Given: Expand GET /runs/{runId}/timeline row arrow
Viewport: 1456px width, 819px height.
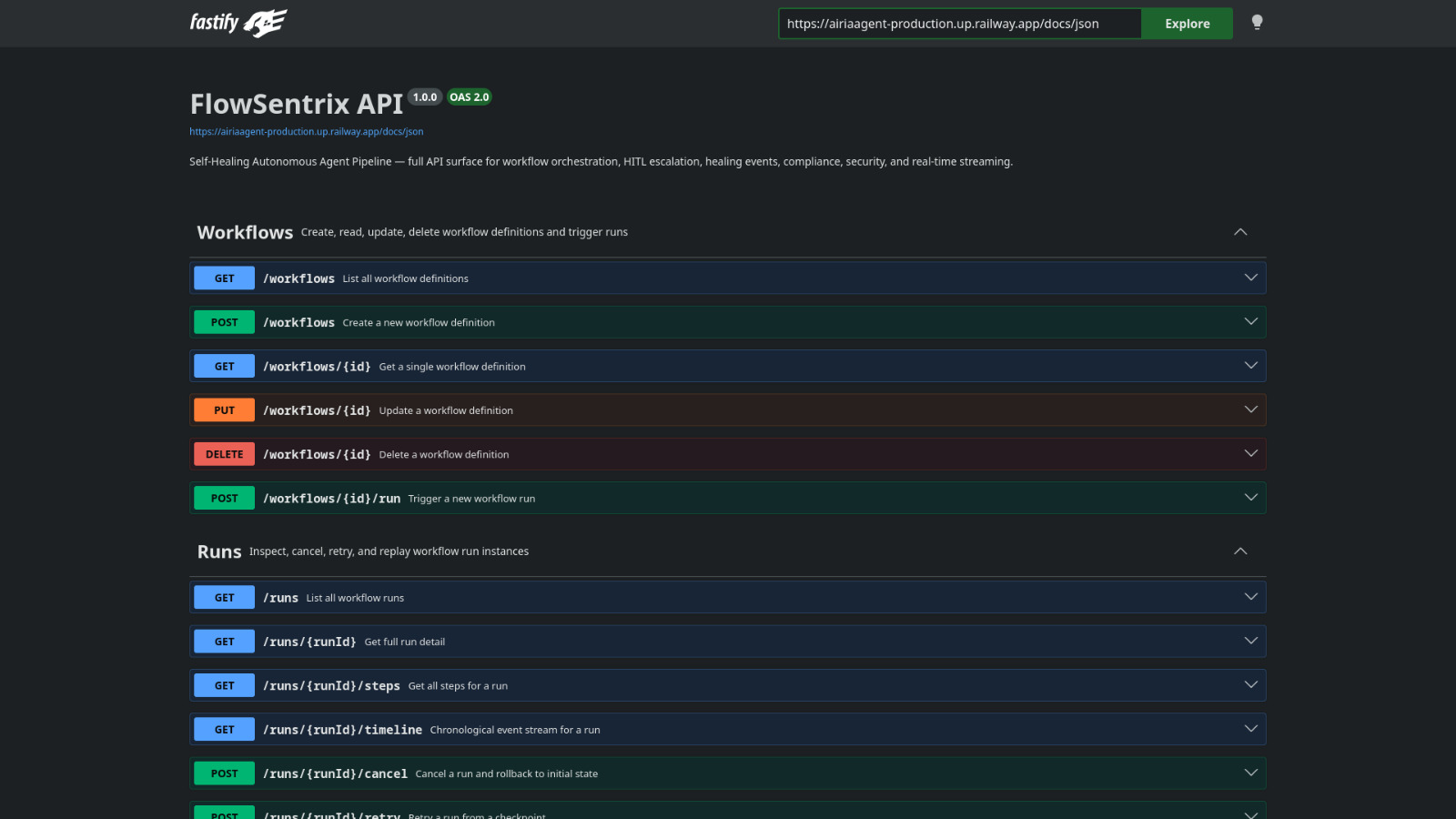Looking at the screenshot, I should click(x=1251, y=729).
